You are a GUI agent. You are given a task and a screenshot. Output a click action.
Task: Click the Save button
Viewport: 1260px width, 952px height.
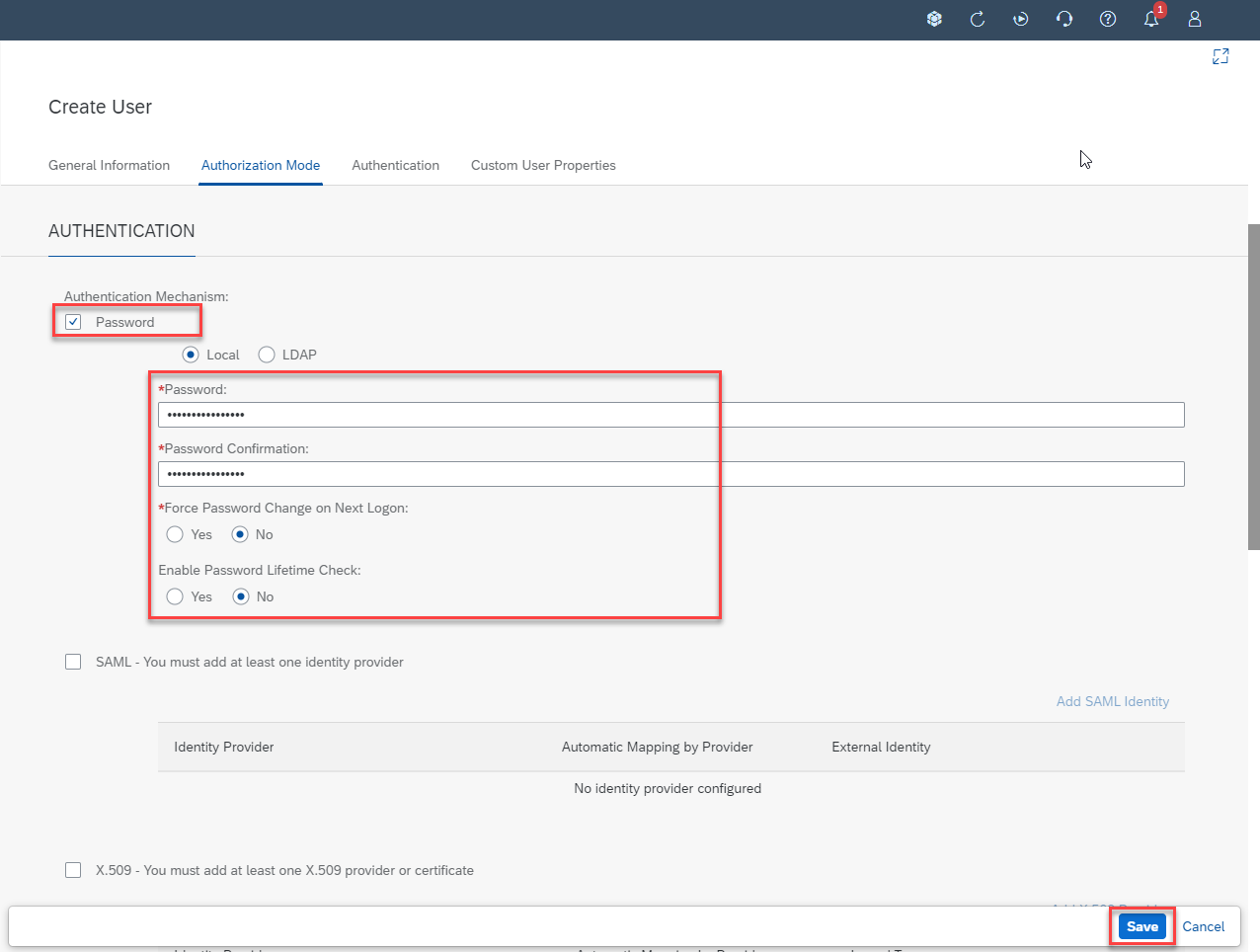point(1142,926)
